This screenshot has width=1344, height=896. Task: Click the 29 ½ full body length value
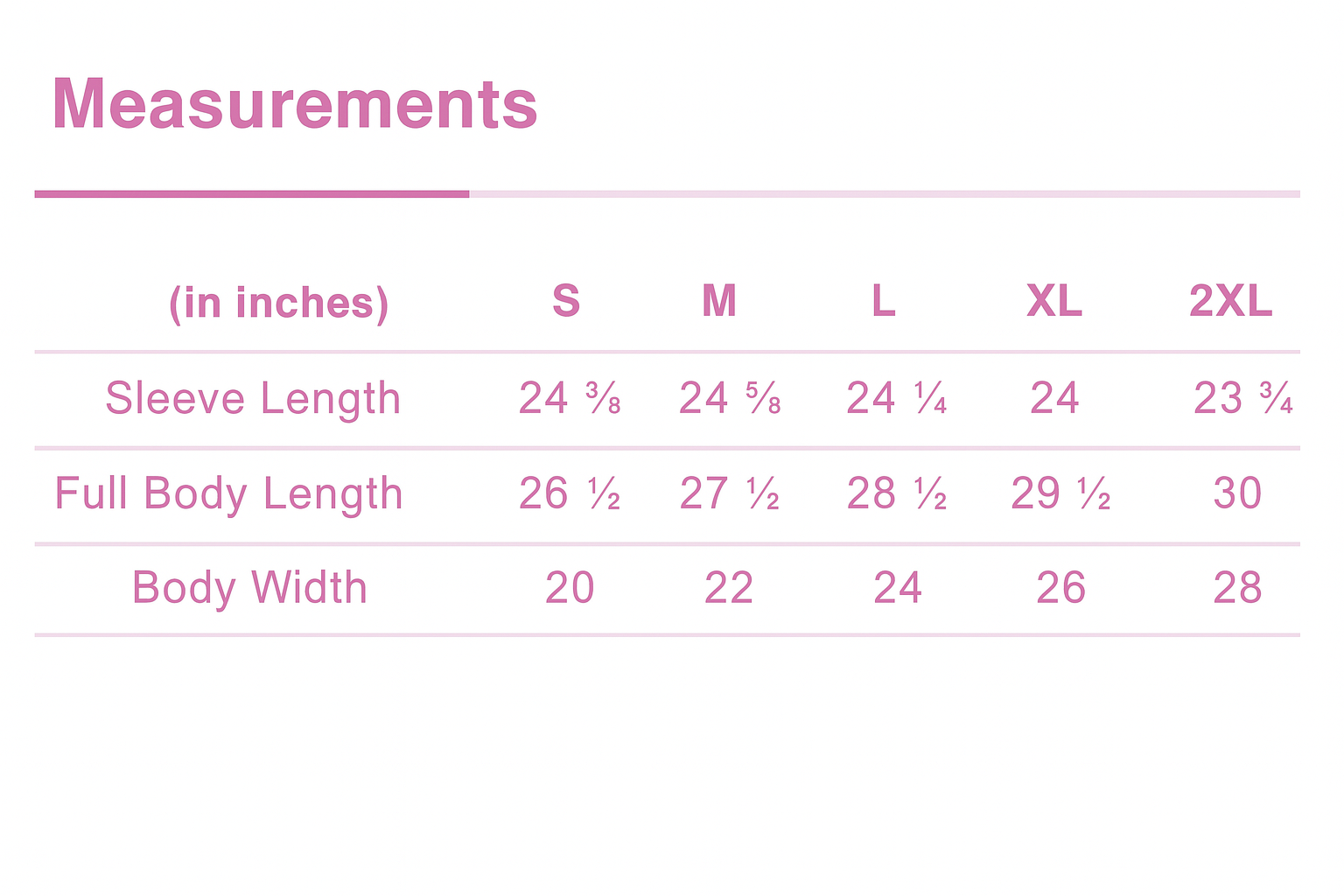1060,493
